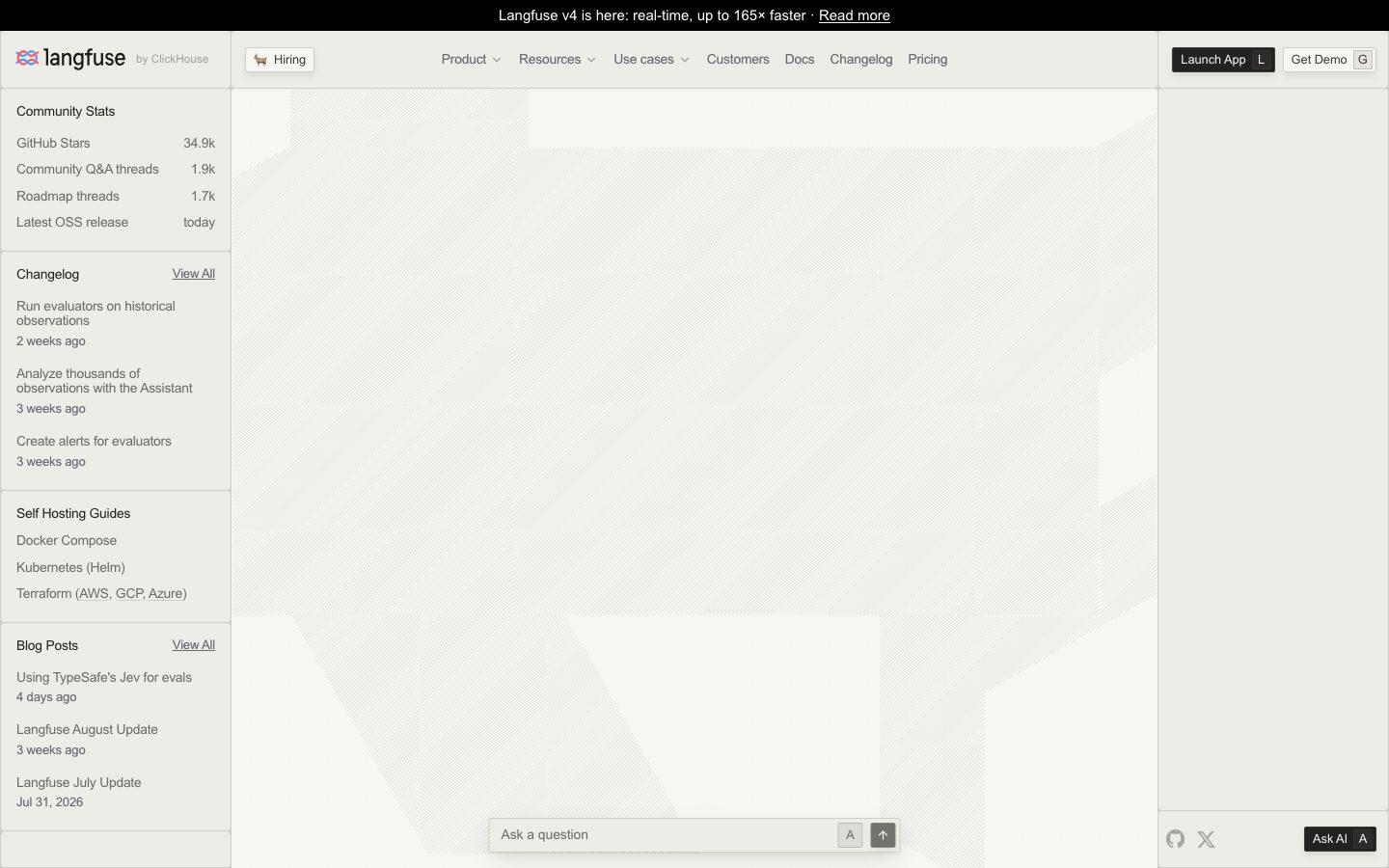Viewport: 1389px width, 868px height.
Task: Open the GitHub icon link
Action: [x=1175, y=839]
